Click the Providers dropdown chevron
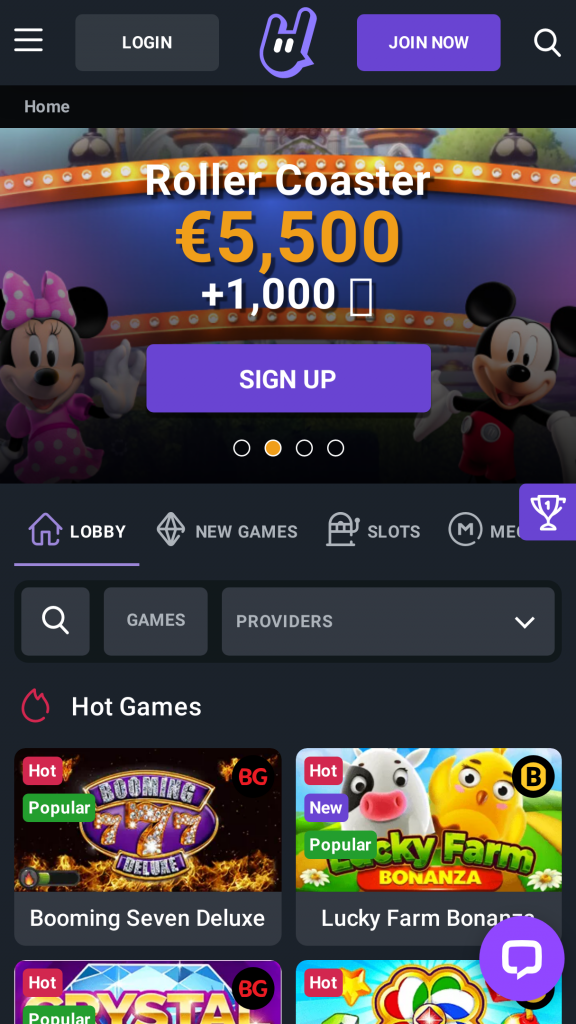576x1024 pixels. [x=524, y=622]
